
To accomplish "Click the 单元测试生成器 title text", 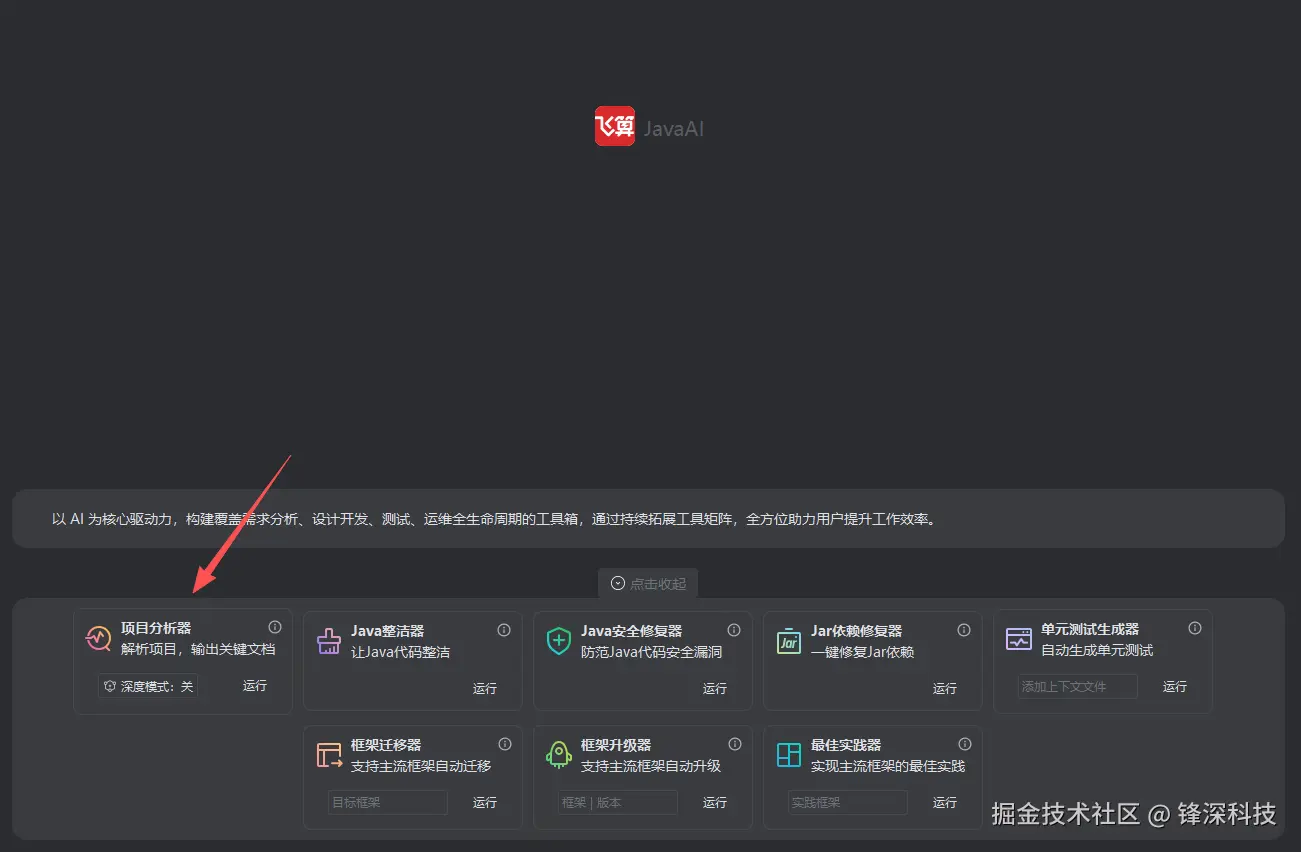I will click(1090, 629).
